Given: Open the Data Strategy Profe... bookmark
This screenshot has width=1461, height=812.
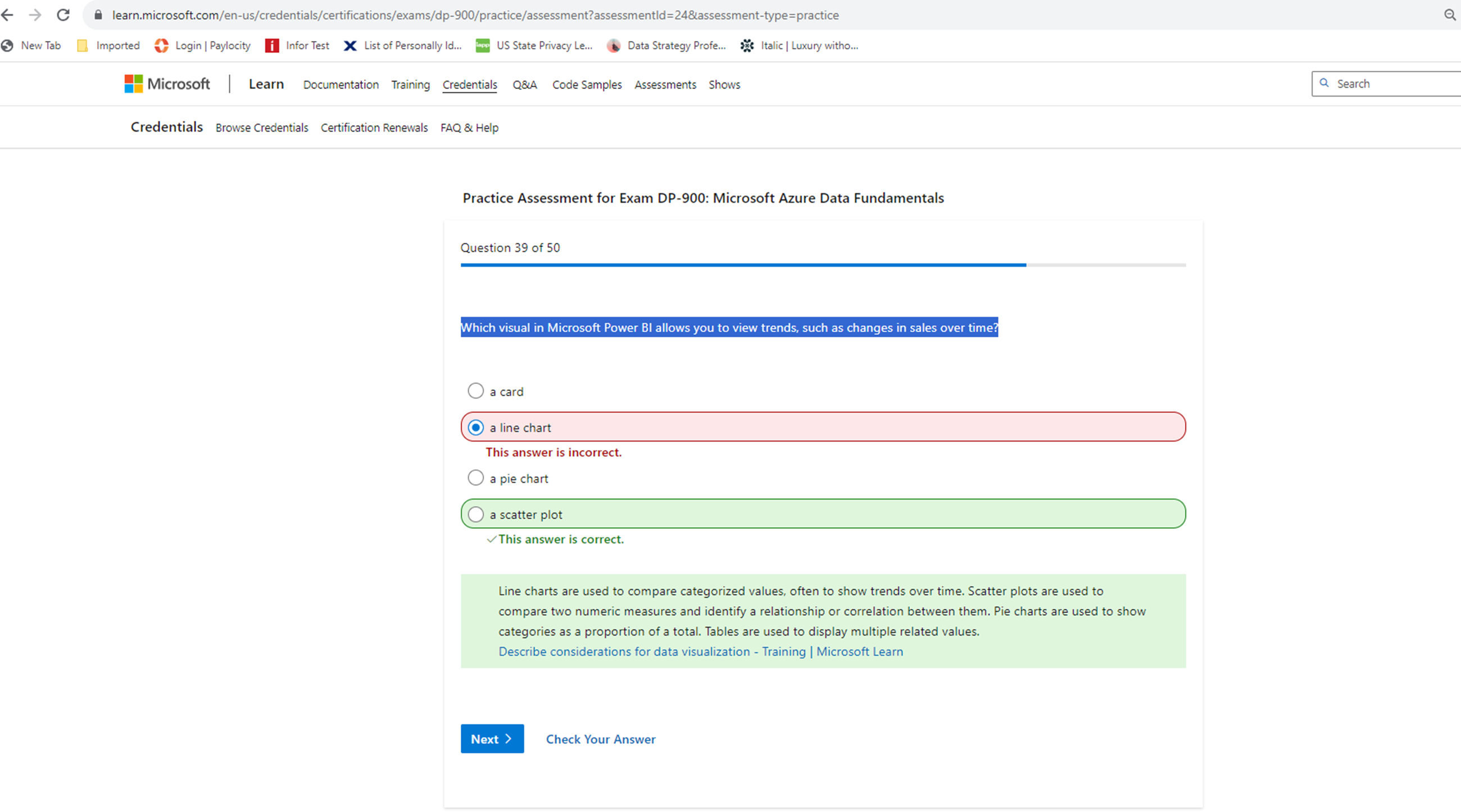Looking at the screenshot, I should [666, 46].
